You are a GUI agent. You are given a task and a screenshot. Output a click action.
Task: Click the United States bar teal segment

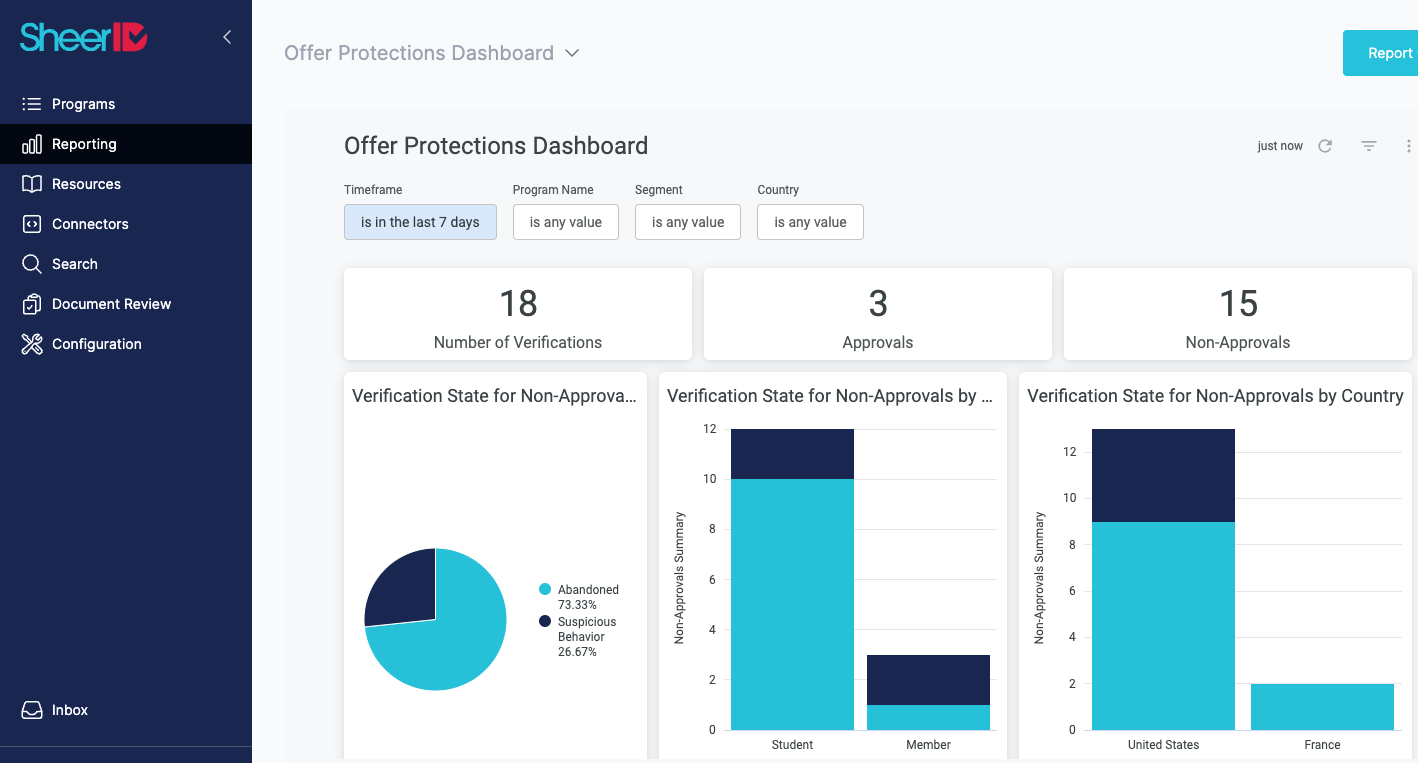(1163, 626)
